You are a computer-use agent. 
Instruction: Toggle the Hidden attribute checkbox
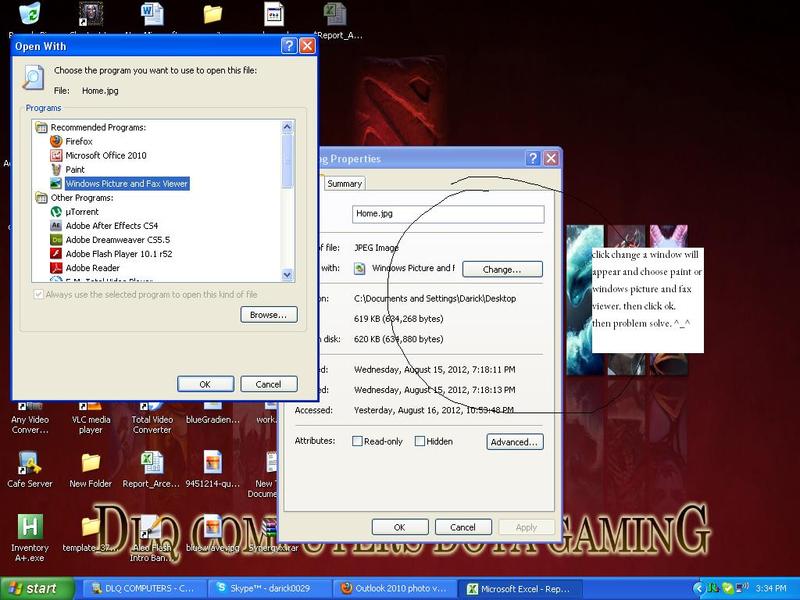[x=420, y=441]
